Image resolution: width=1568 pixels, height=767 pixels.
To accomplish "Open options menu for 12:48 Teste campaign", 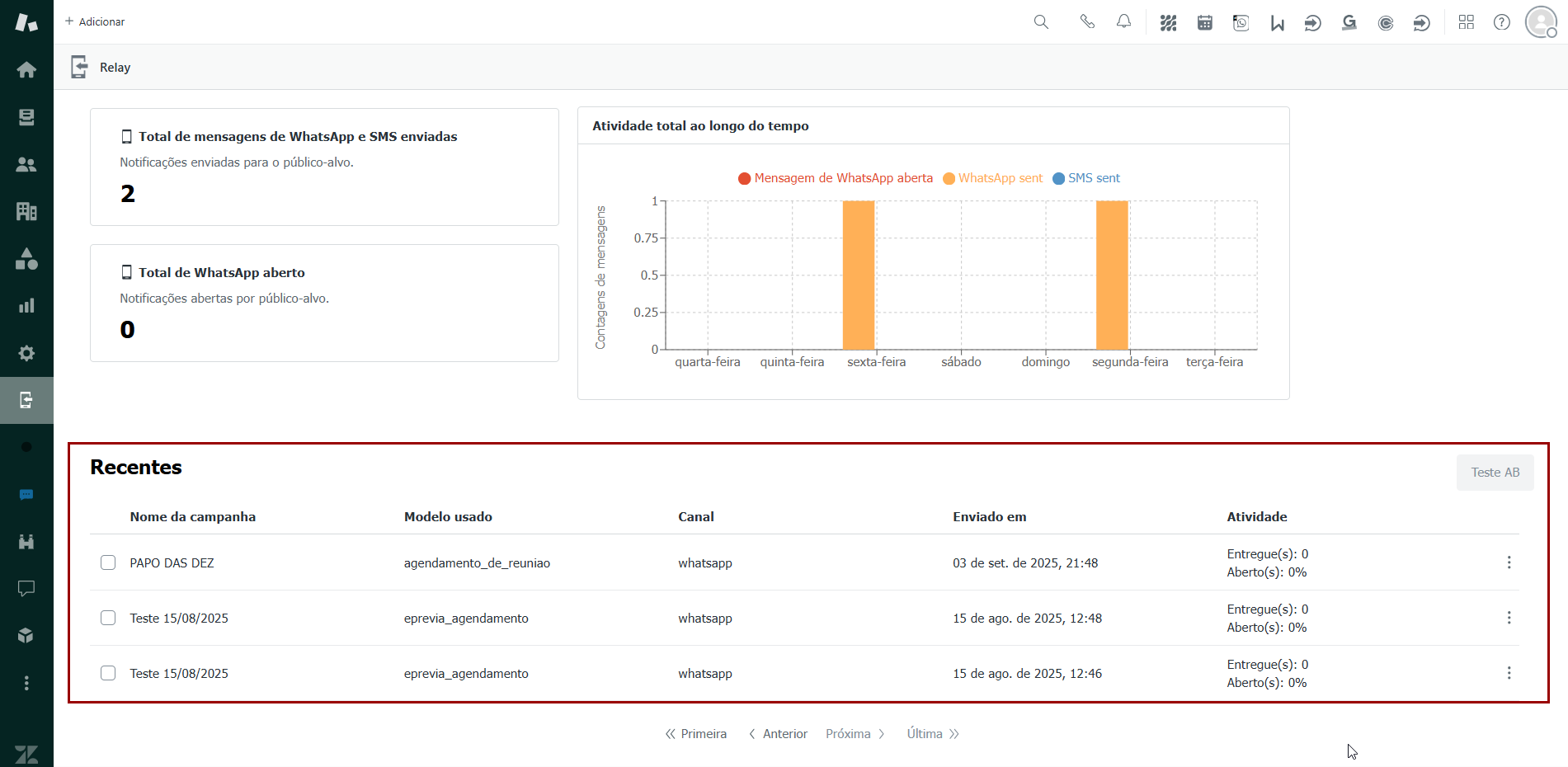I will point(1509,618).
